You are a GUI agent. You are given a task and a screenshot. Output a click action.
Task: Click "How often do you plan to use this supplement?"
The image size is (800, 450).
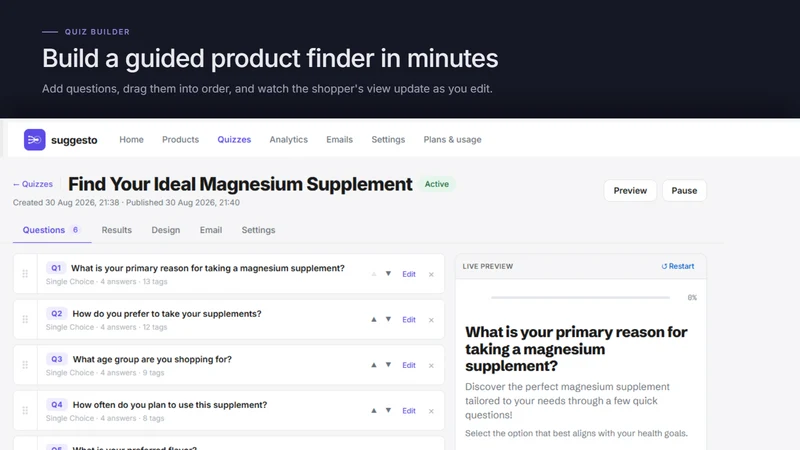click(170, 404)
